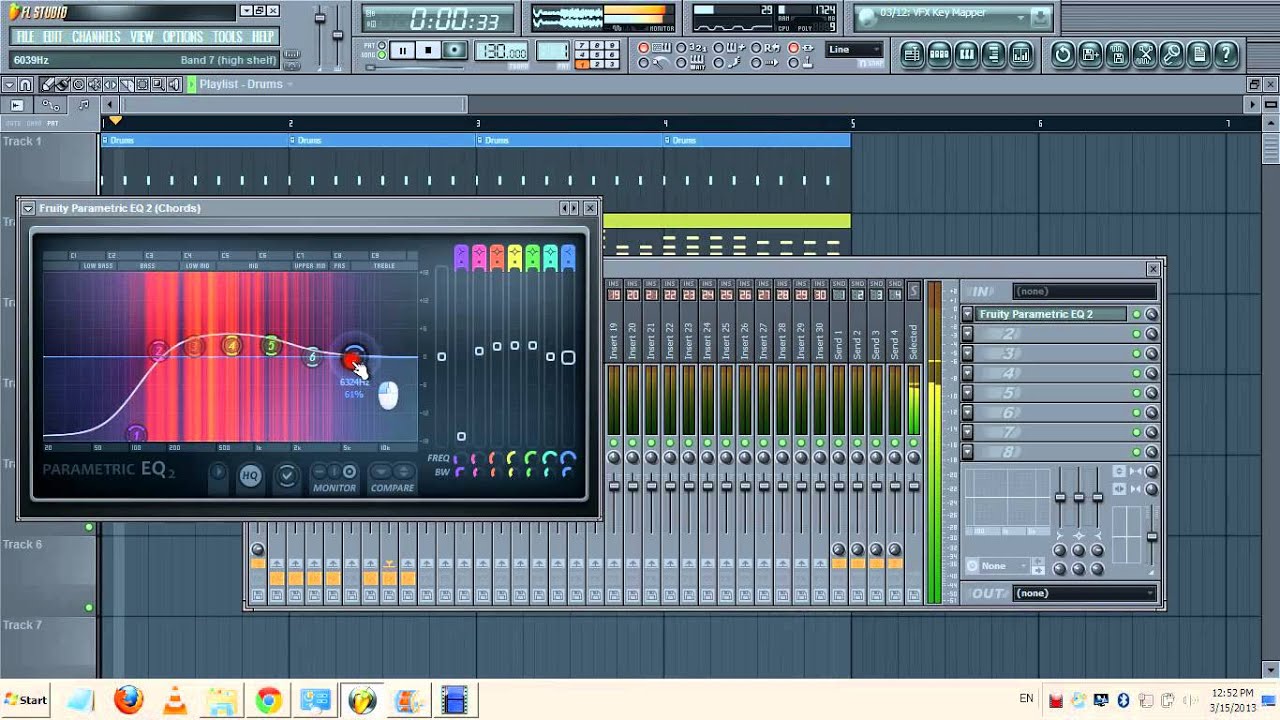
Task: Click the checkmark options button in EQ
Action: point(287,476)
